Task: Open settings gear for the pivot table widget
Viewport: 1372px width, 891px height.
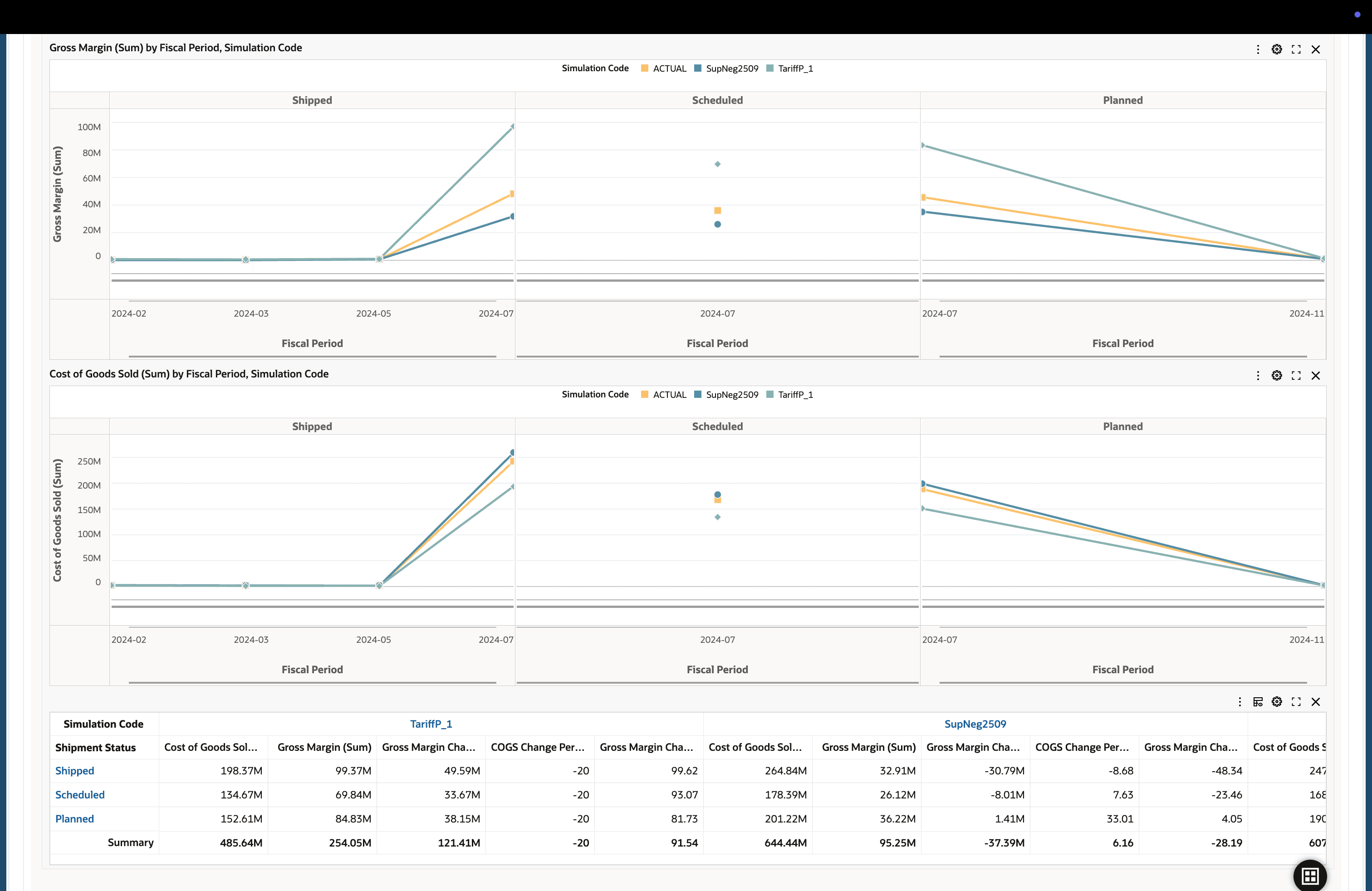Action: coord(1276,702)
